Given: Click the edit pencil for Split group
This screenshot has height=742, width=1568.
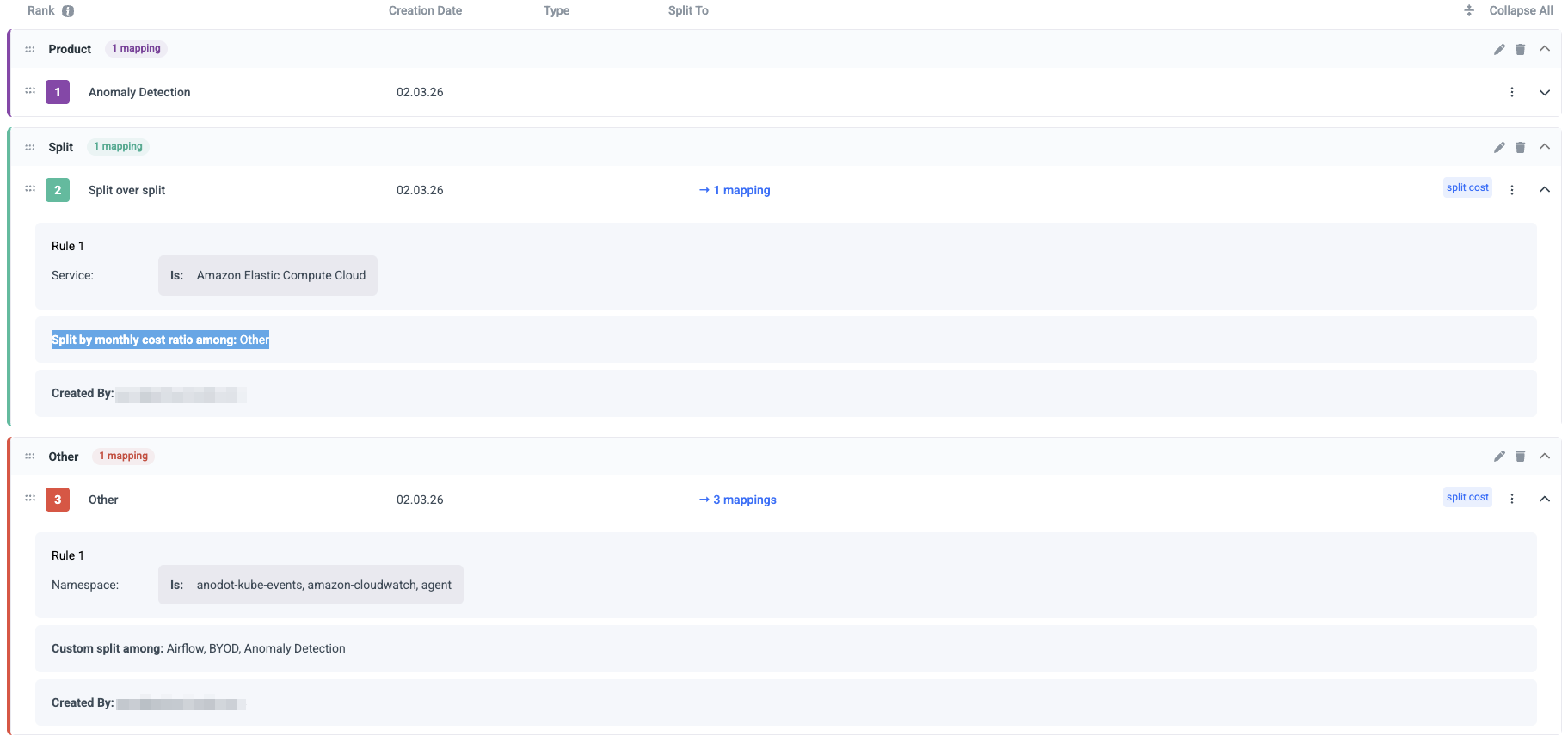Looking at the screenshot, I should click(1499, 147).
